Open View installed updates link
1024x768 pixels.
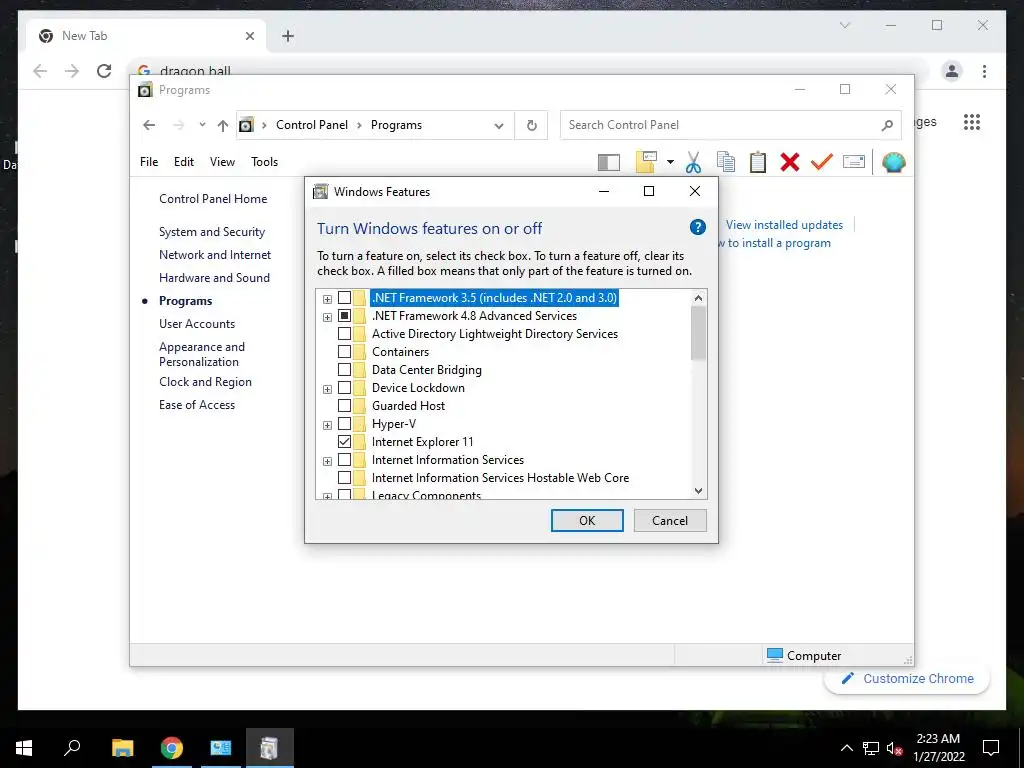click(784, 225)
